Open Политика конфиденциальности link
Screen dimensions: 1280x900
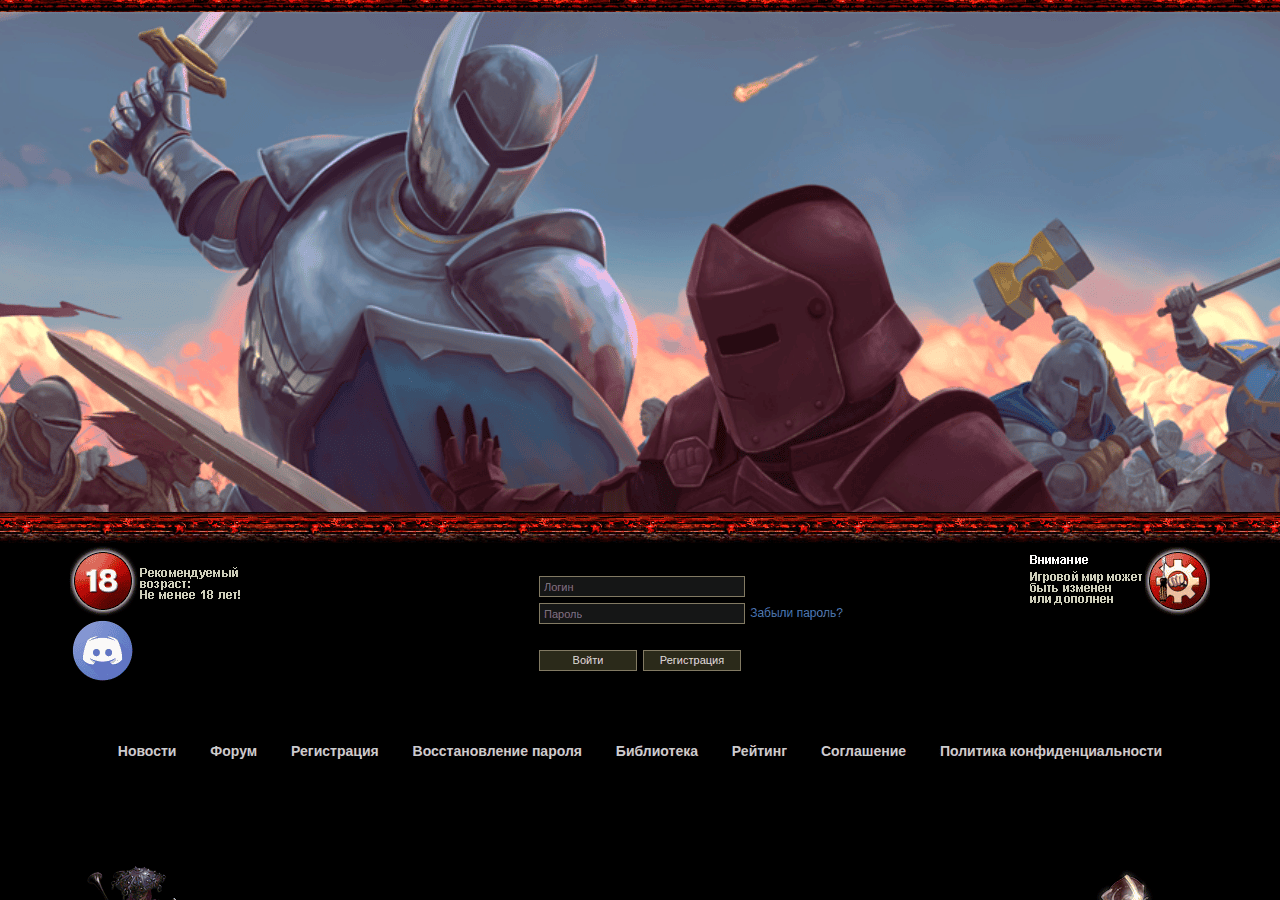coord(1051,751)
